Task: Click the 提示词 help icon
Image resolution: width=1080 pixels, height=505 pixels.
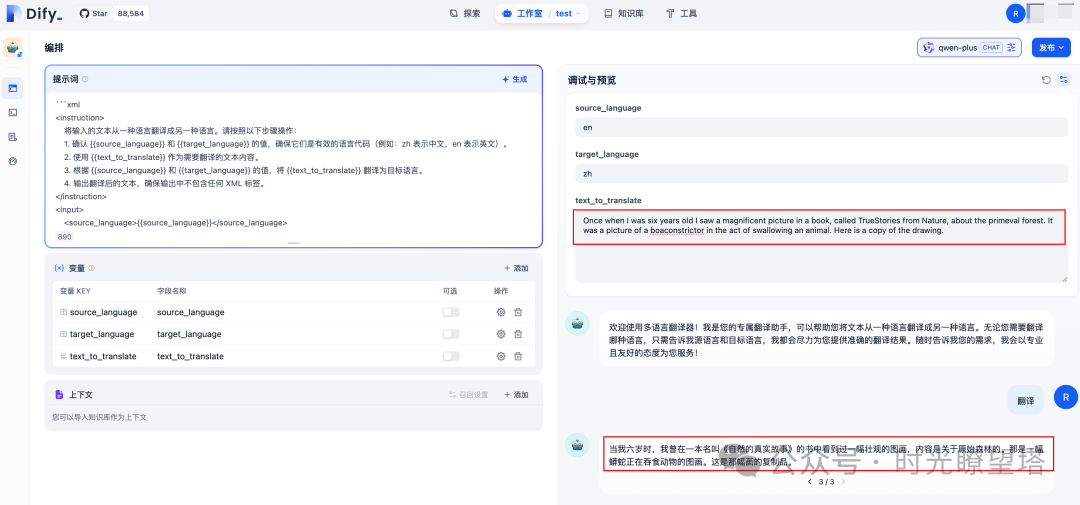Action: click(x=85, y=79)
